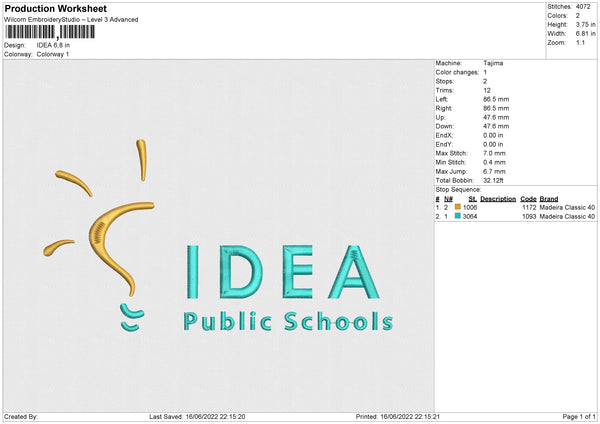Click the 'Created By:' footer label
This screenshot has height=424, width=600.
21,417
